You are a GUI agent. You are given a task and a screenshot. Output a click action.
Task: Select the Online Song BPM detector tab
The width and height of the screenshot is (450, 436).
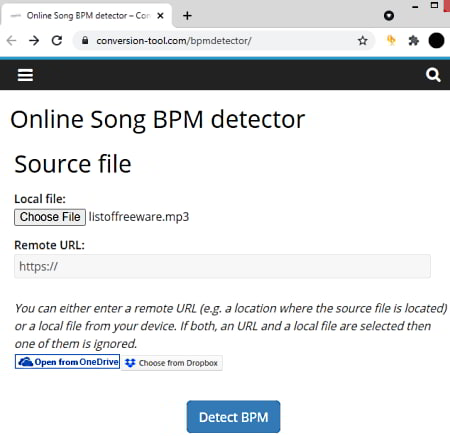pos(87,16)
